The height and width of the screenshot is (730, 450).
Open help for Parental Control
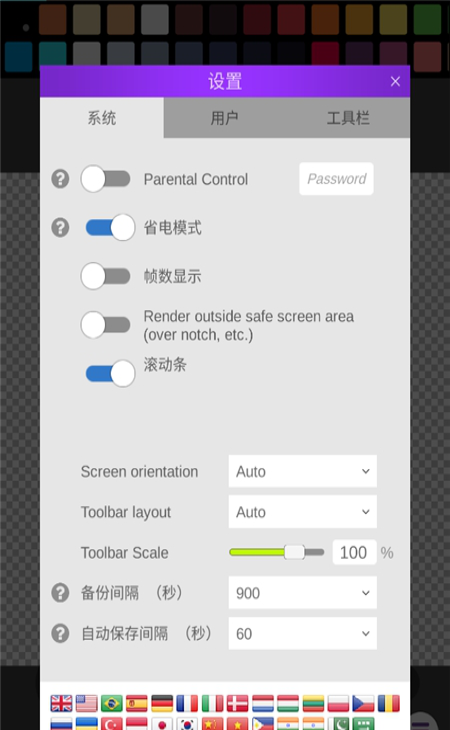tap(60, 179)
